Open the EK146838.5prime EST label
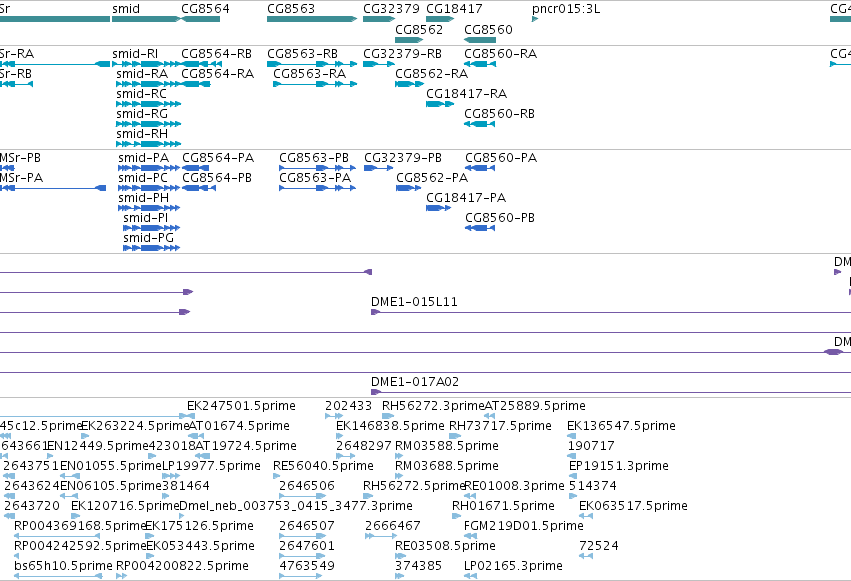Viewport: 851px width, 581px height. coord(390,426)
